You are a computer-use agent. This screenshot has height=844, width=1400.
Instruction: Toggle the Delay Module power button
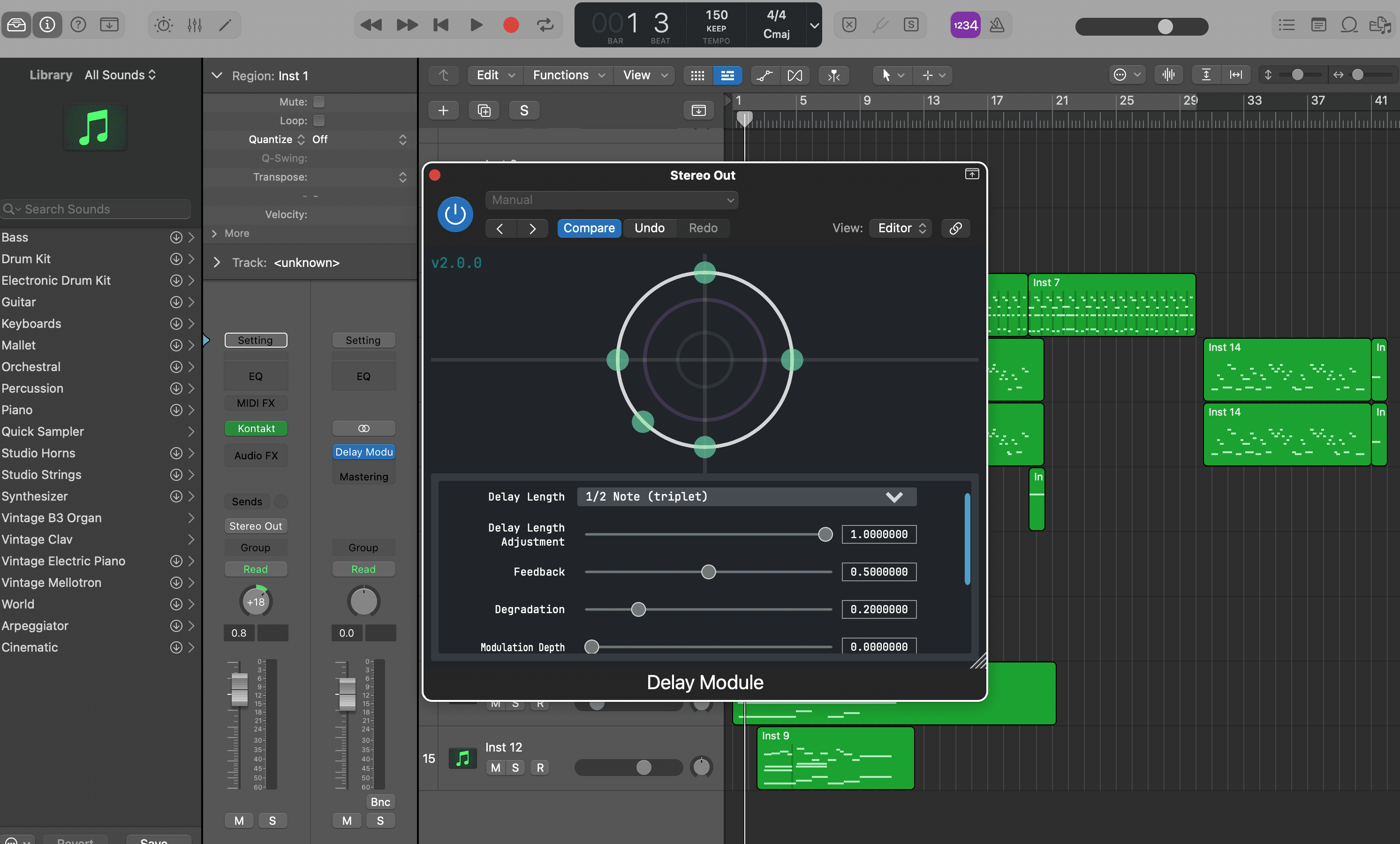click(x=455, y=214)
